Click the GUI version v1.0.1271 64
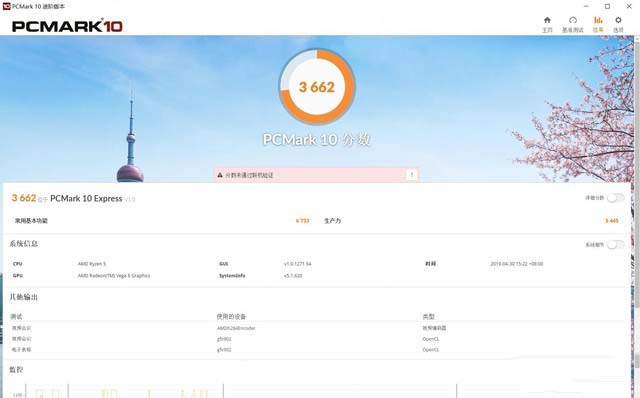The width and height of the screenshot is (640, 398). point(298,264)
